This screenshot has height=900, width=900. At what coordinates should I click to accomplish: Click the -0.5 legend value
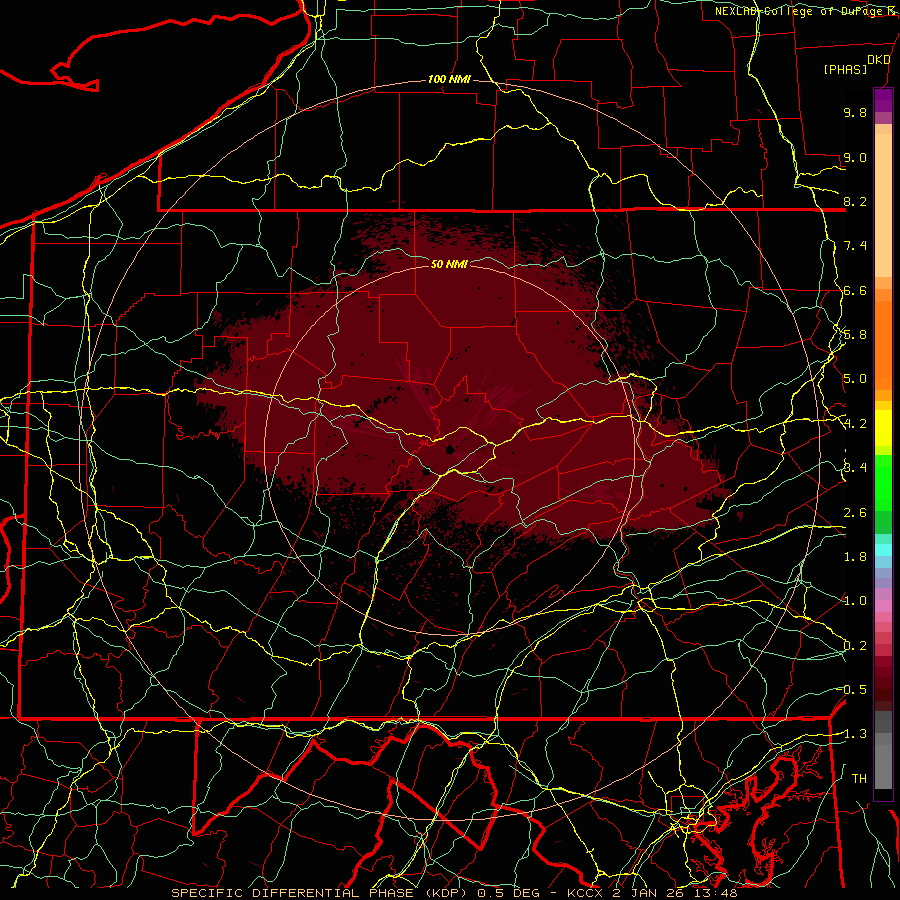tap(853, 690)
